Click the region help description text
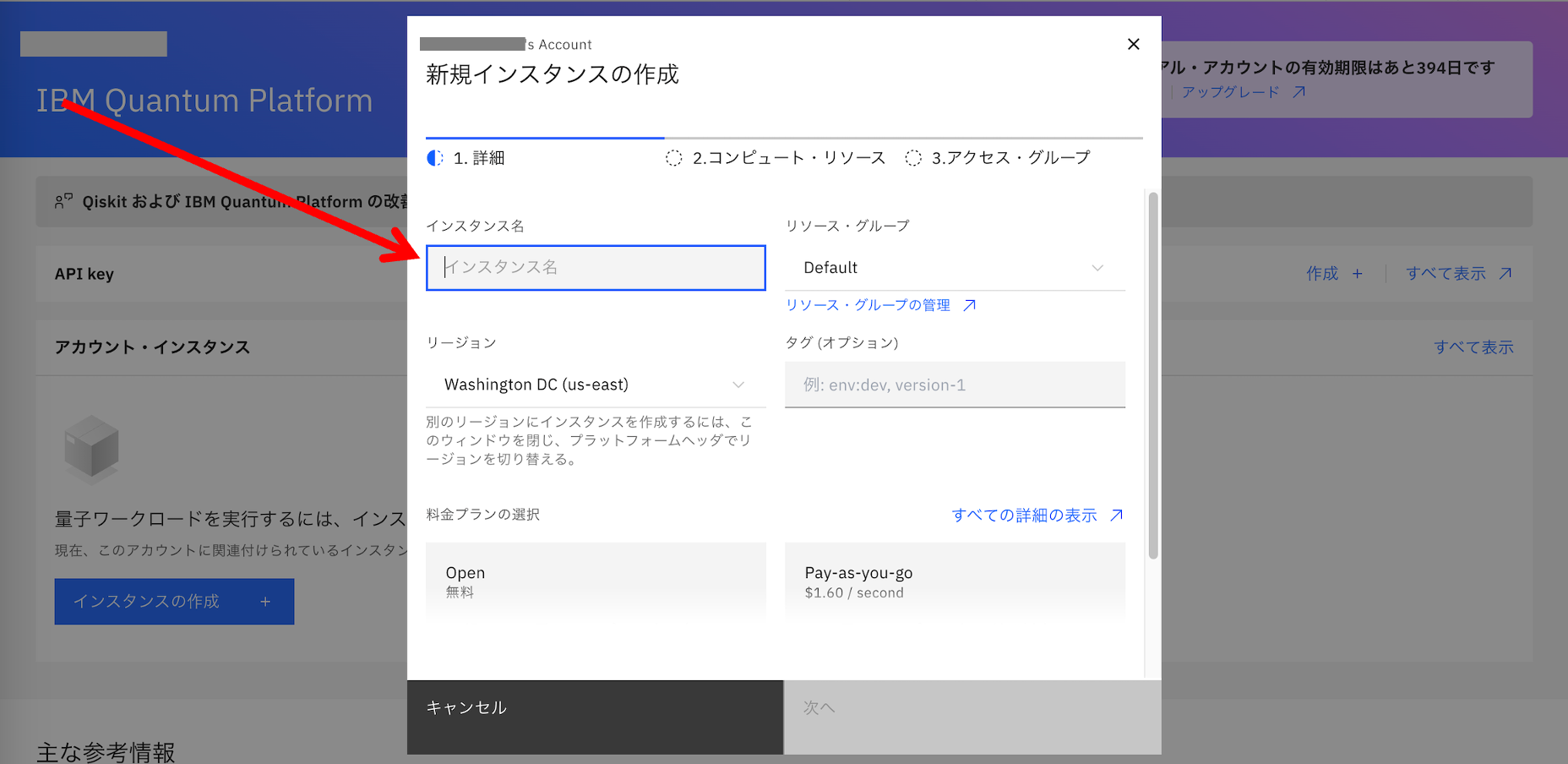1568x764 pixels. [x=590, y=440]
